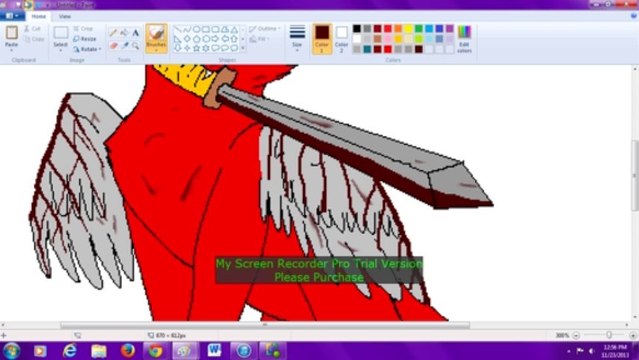639x360 pixels.
Task: Activate the Color 2 background button
Action: tap(342, 39)
